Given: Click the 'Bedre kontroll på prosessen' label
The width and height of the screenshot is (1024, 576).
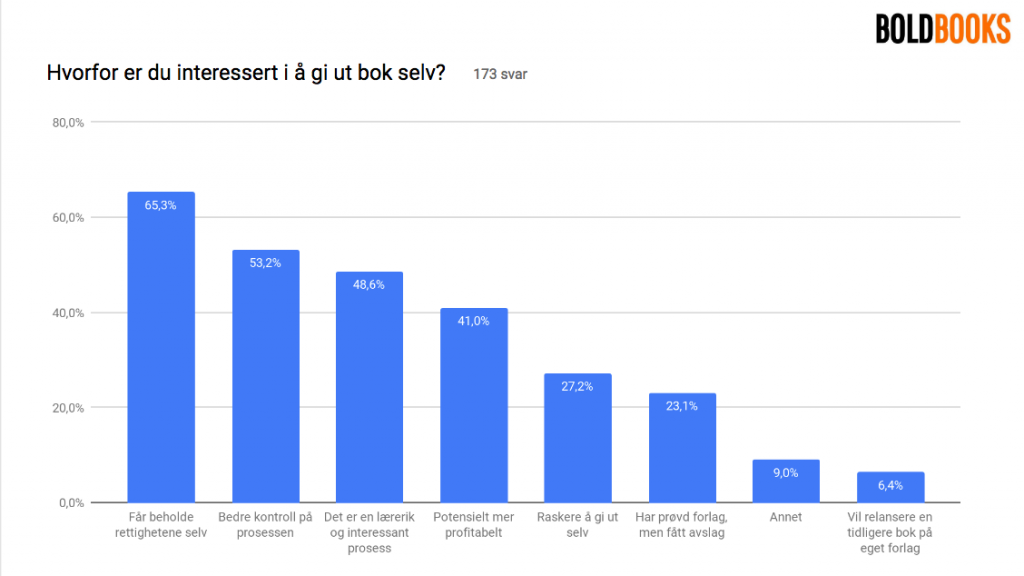Looking at the screenshot, I should [x=265, y=525].
